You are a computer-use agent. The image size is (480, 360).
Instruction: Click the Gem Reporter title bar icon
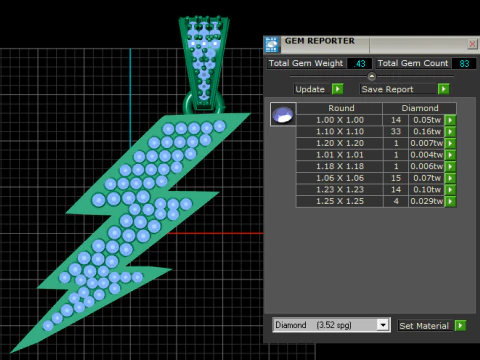[x=272, y=45]
